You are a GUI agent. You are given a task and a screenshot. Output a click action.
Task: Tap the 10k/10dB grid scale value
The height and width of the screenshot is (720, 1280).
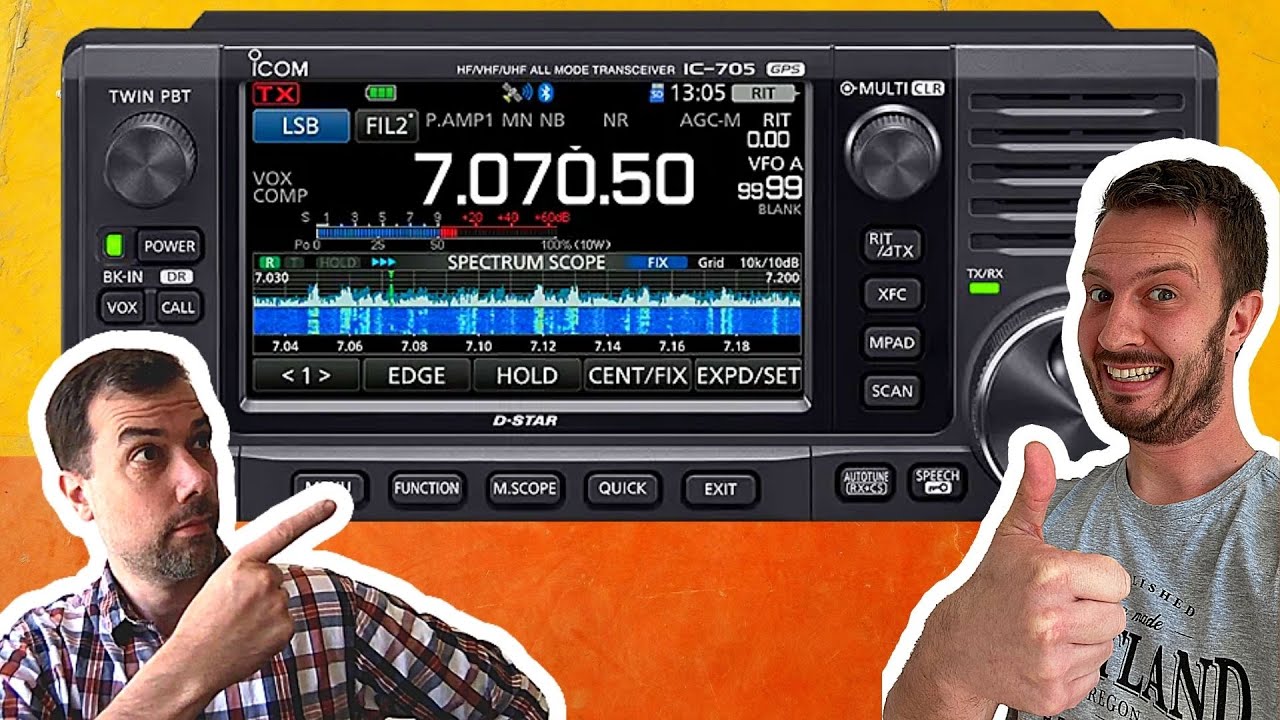(x=769, y=263)
